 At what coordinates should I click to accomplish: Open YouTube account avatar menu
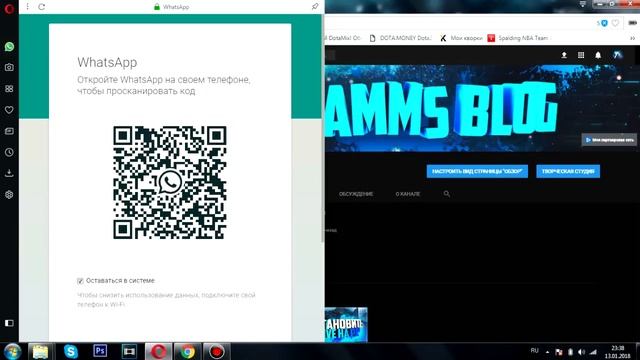[x=617, y=55]
